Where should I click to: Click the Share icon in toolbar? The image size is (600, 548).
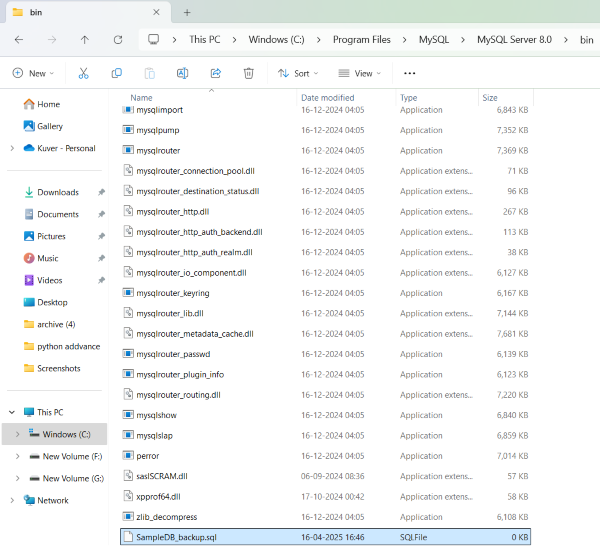(x=215, y=73)
